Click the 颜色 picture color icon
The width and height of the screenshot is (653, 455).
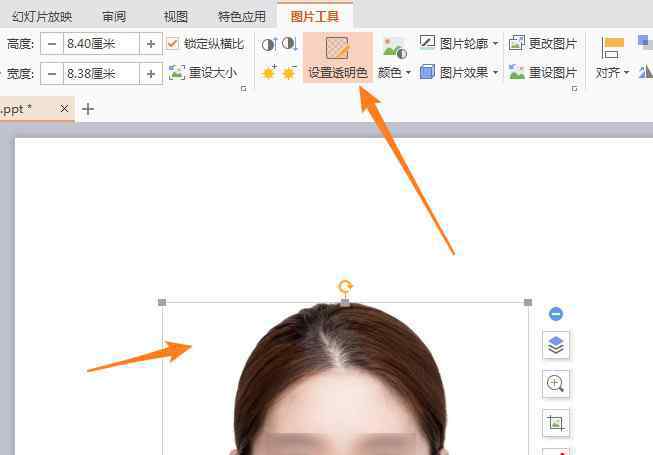point(394,48)
